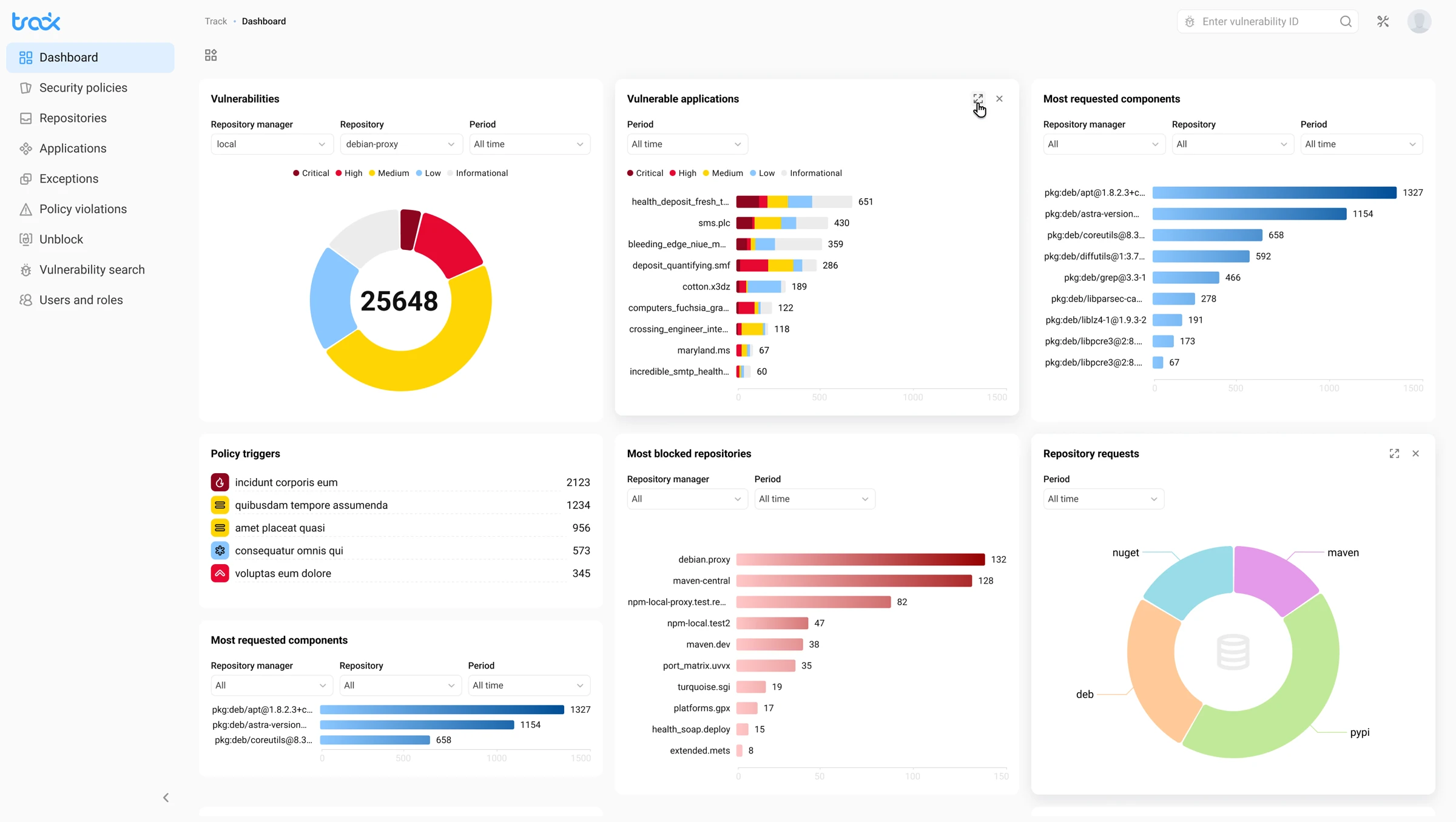Click the consequatur omnis qui policy icon

point(220,550)
